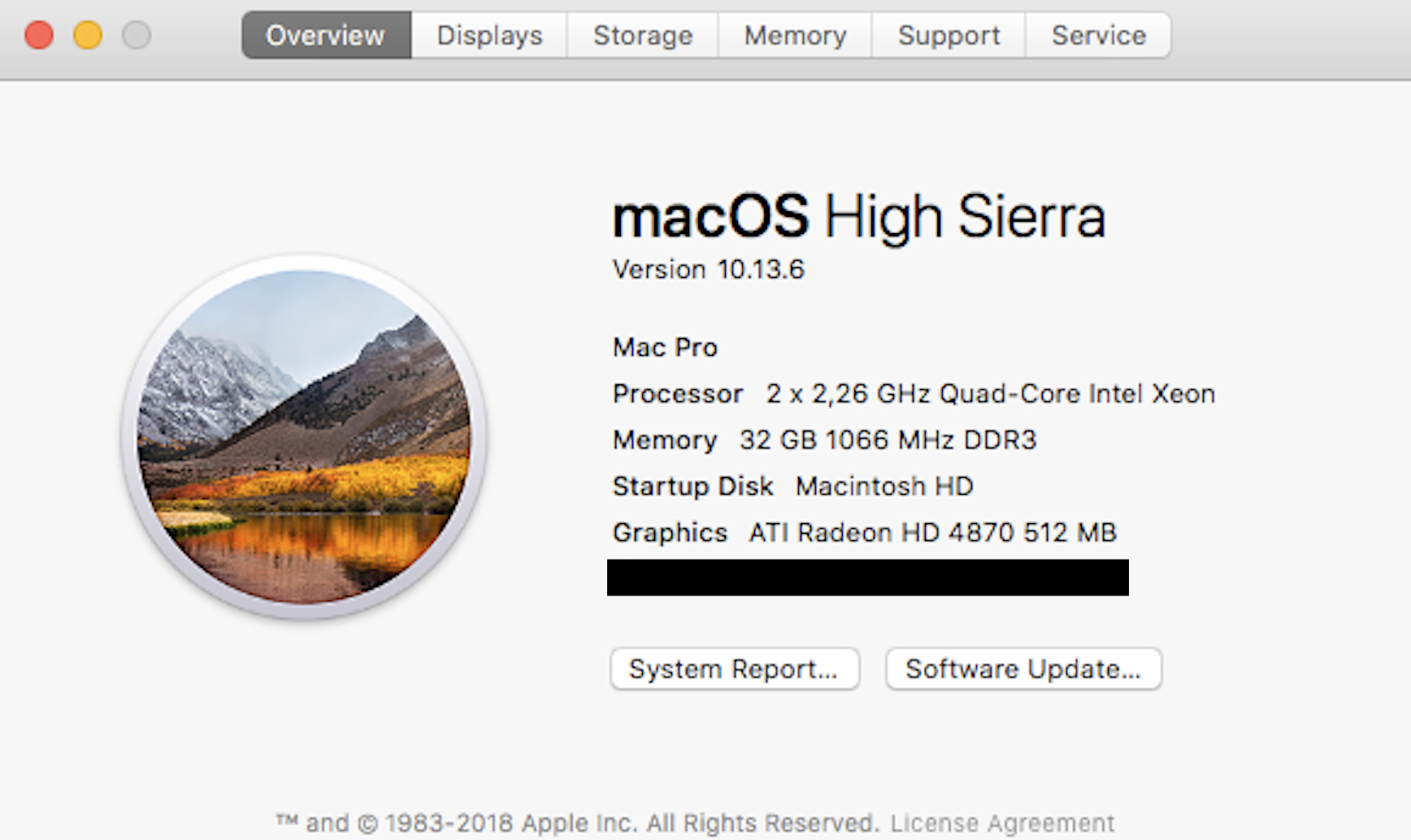Click the Memory 32 GB DDR3 line

[824, 440]
